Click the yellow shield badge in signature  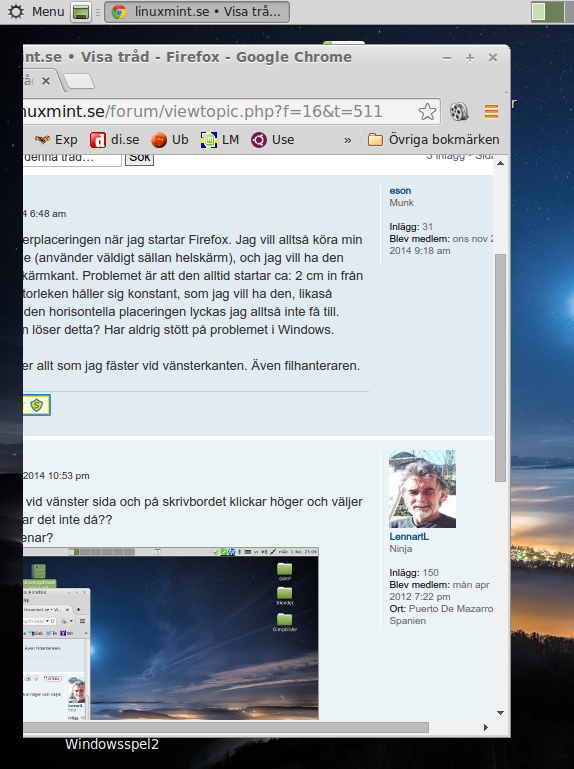(37, 405)
